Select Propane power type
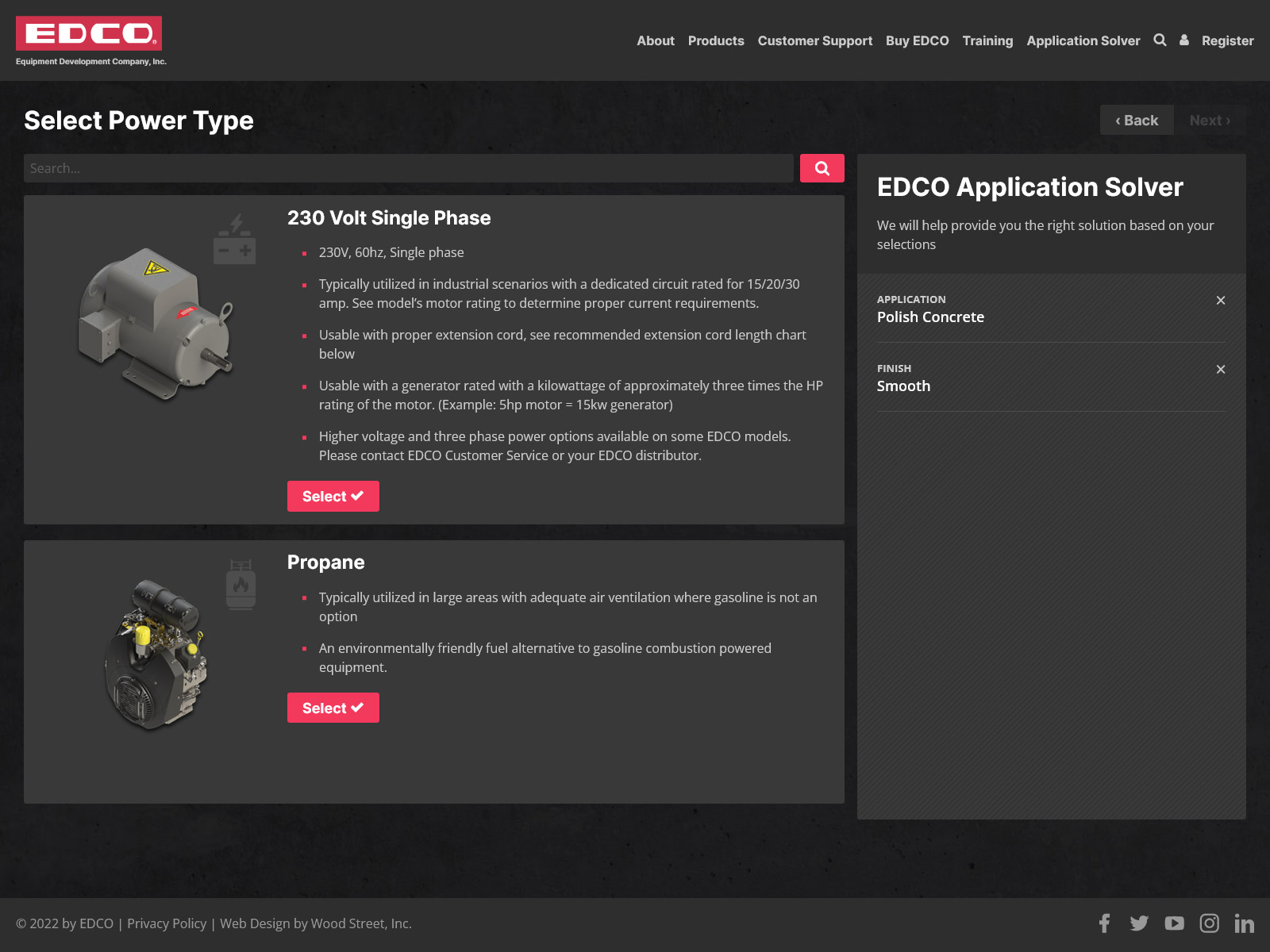The width and height of the screenshot is (1270, 952). coord(333,708)
